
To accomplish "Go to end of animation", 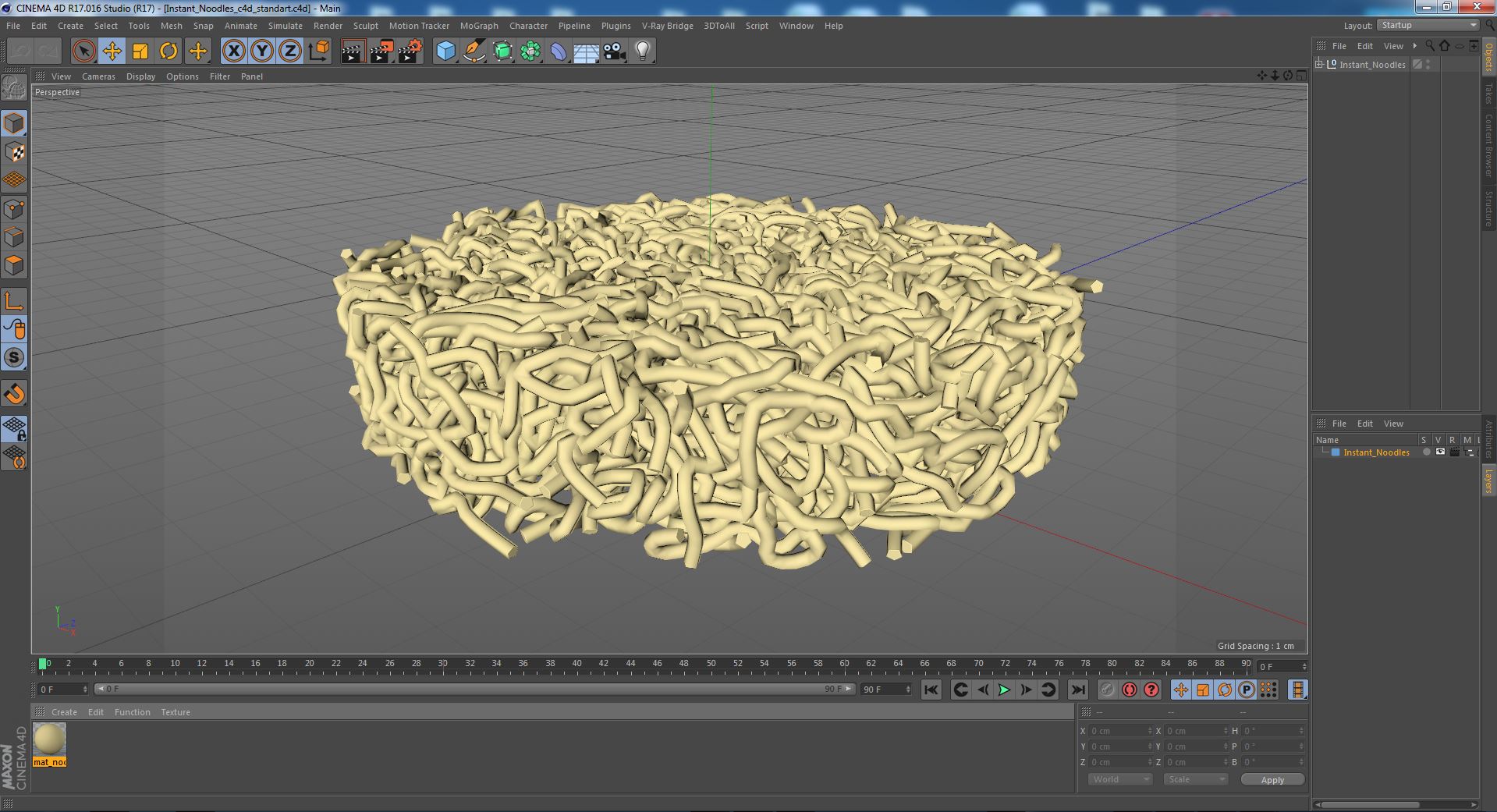I will pos(1077,690).
